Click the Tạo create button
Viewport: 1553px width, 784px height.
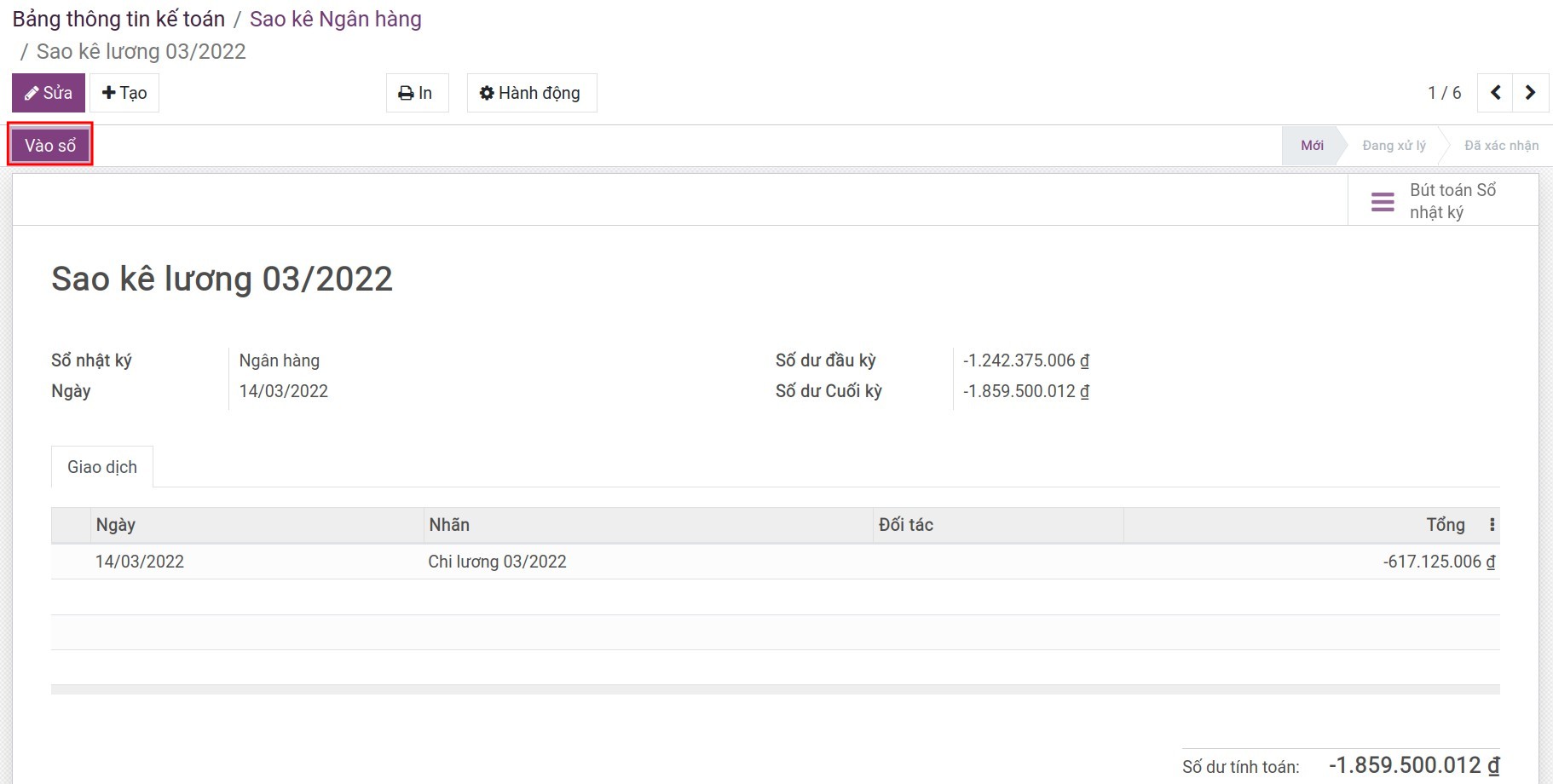coord(124,93)
